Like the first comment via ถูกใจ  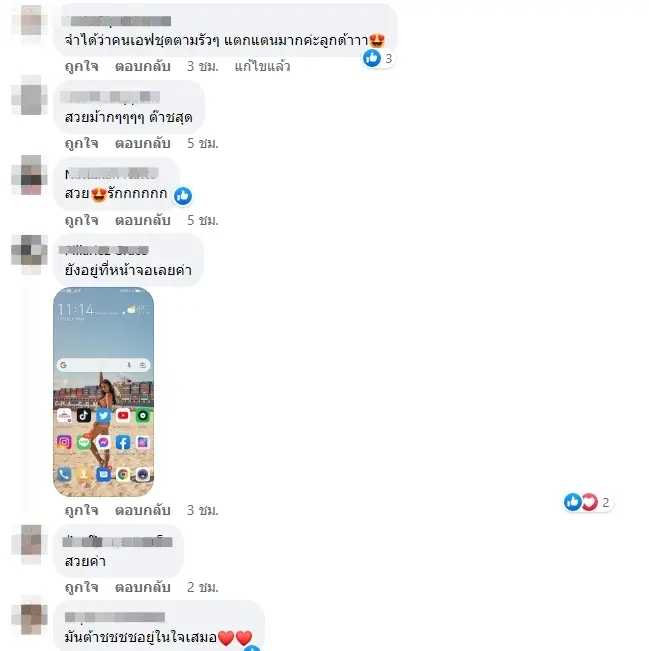(81, 66)
